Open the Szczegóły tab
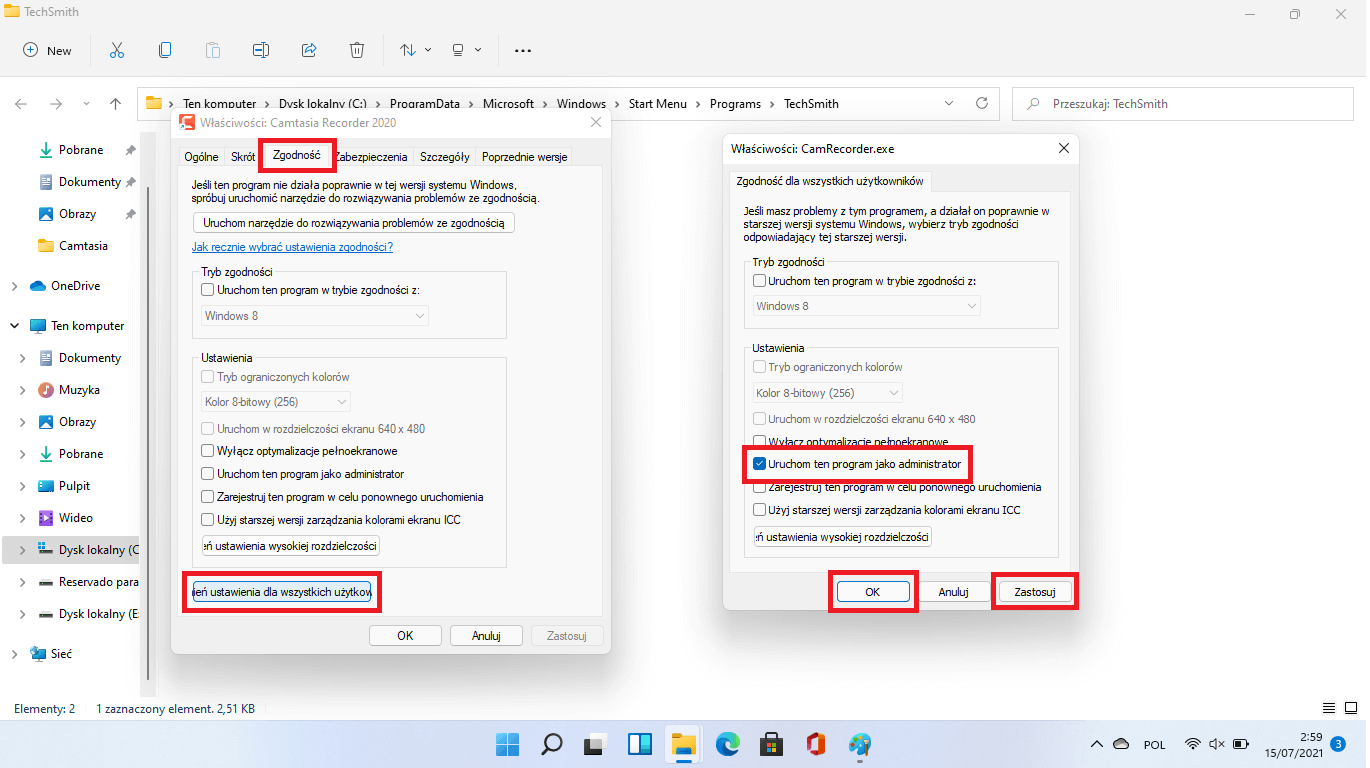This screenshot has height=768, width=1370. (x=445, y=157)
